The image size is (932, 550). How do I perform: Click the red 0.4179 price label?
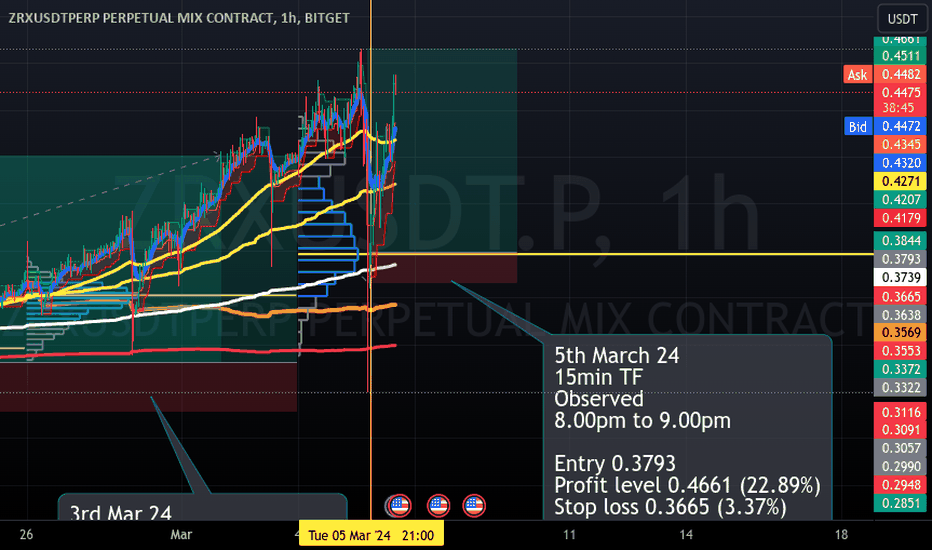click(x=900, y=218)
